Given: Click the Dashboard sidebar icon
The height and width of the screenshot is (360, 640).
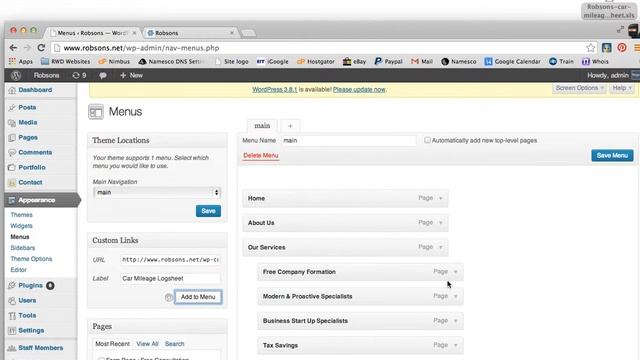Looking at the screenshot, I should 12,90.
